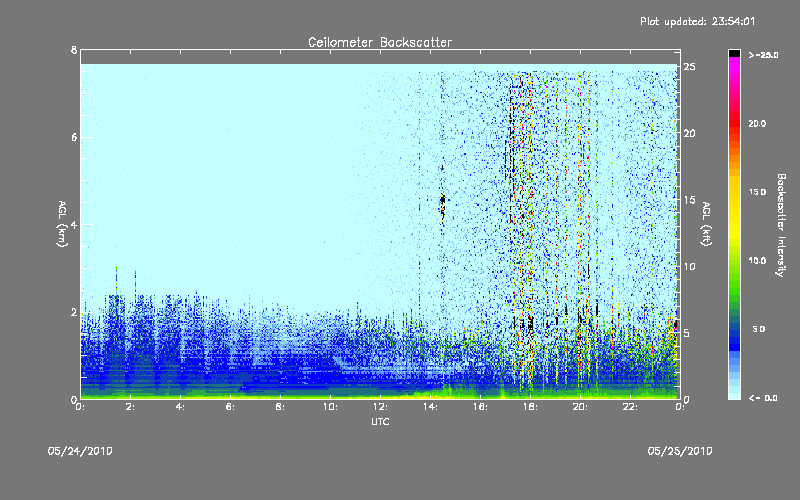Click the '18:' hour tick on UTC axis
The image size is (800, 500).
coord(530,407)
